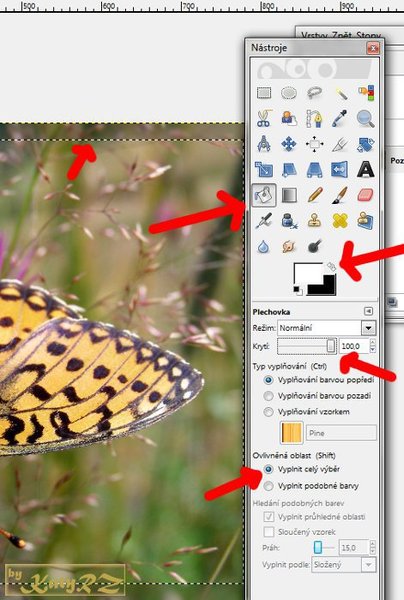Select the Ellipse Select tool
404x600 pixels.
pyautogui.click(x=289, y=93)
